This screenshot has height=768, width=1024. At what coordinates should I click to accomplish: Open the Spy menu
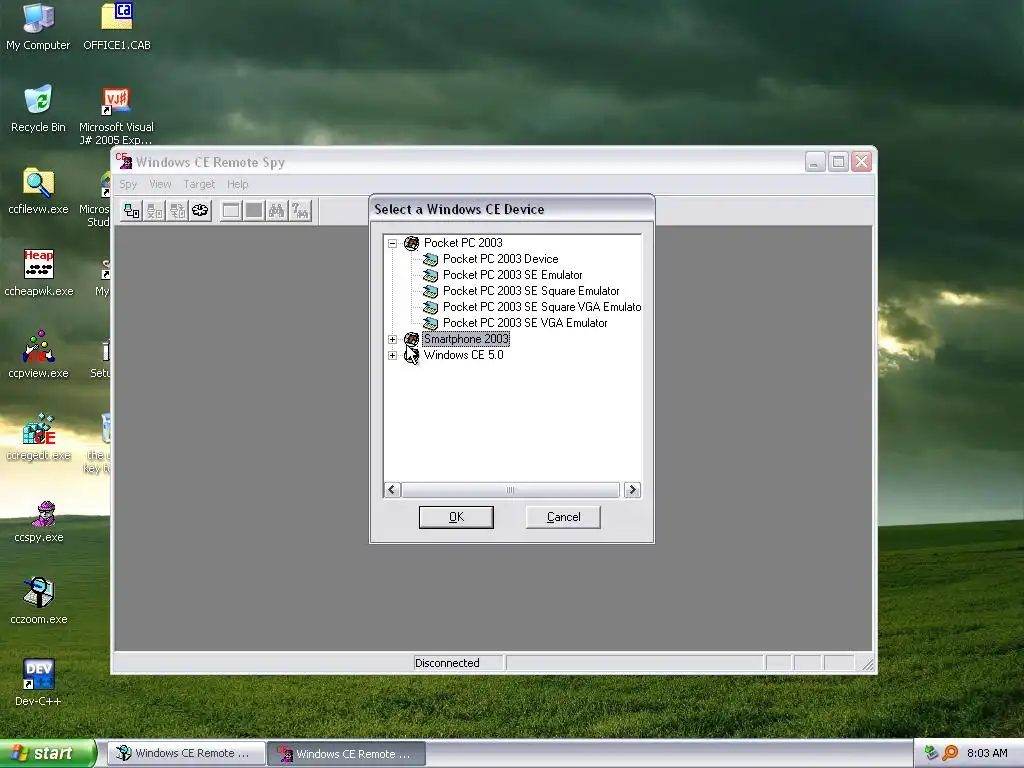tap(128, 184)
